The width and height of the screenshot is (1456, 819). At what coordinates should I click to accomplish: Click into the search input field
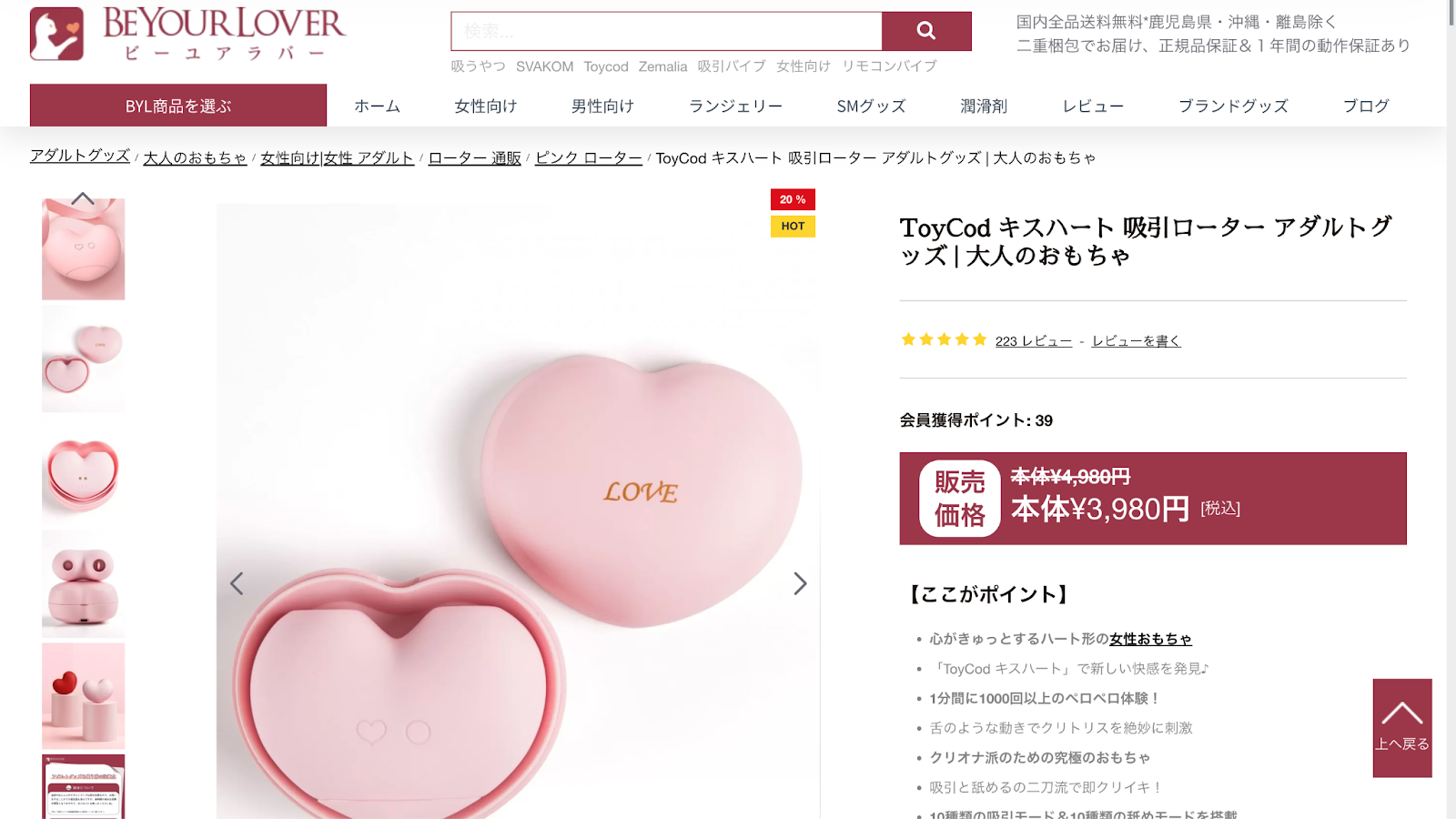pos(666,31)
